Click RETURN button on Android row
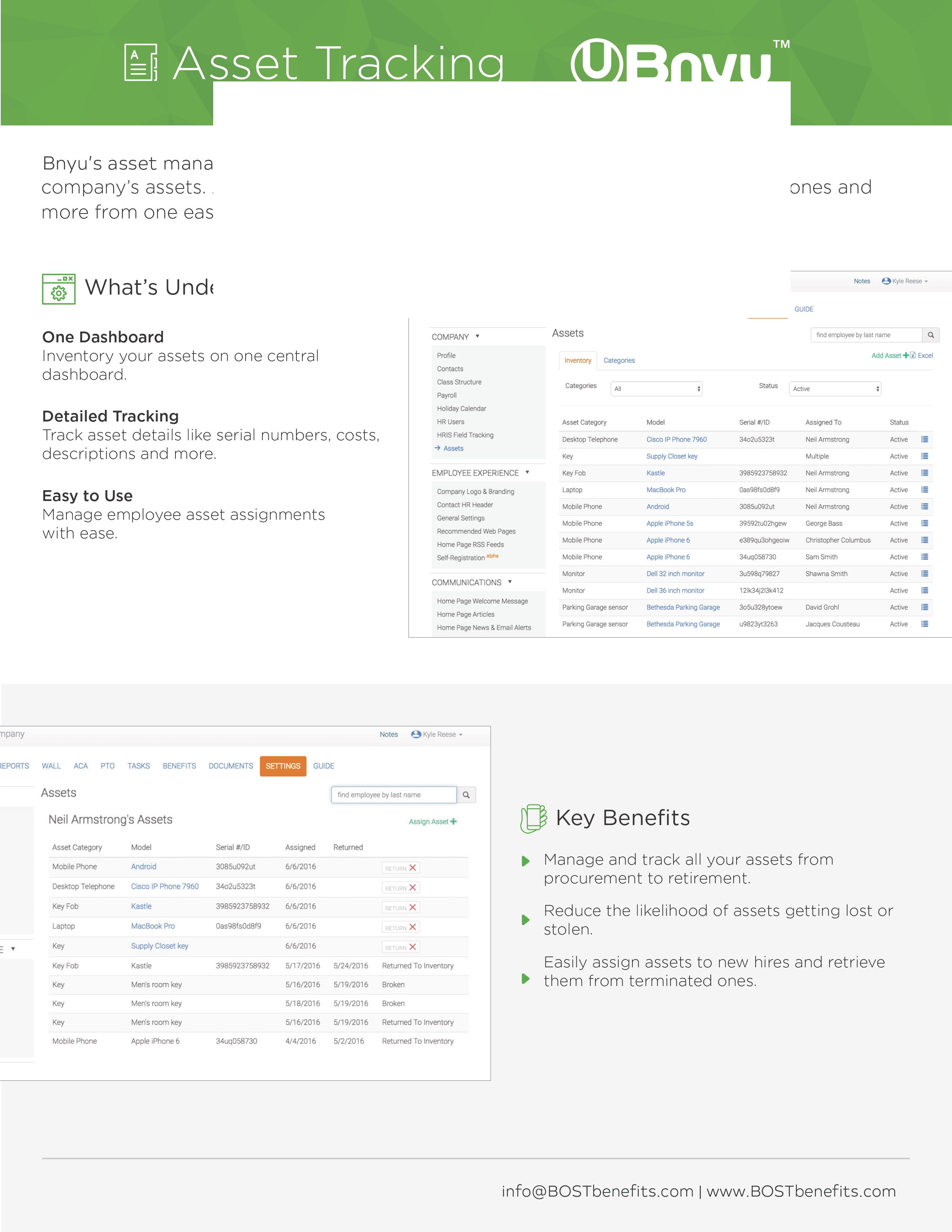Image resolution: width=952 pixels, height=1232 pixels. [401, 868]
